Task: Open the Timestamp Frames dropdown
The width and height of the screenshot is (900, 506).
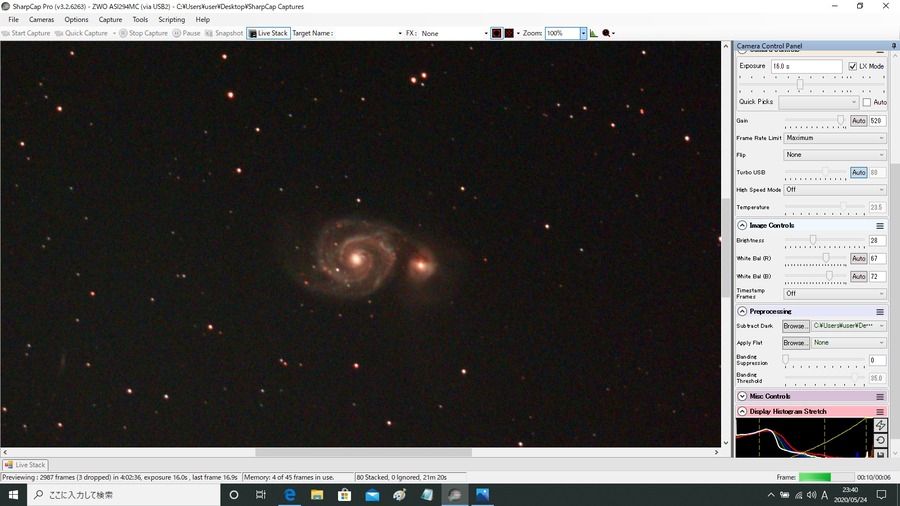Action: (x=835, y=294)
